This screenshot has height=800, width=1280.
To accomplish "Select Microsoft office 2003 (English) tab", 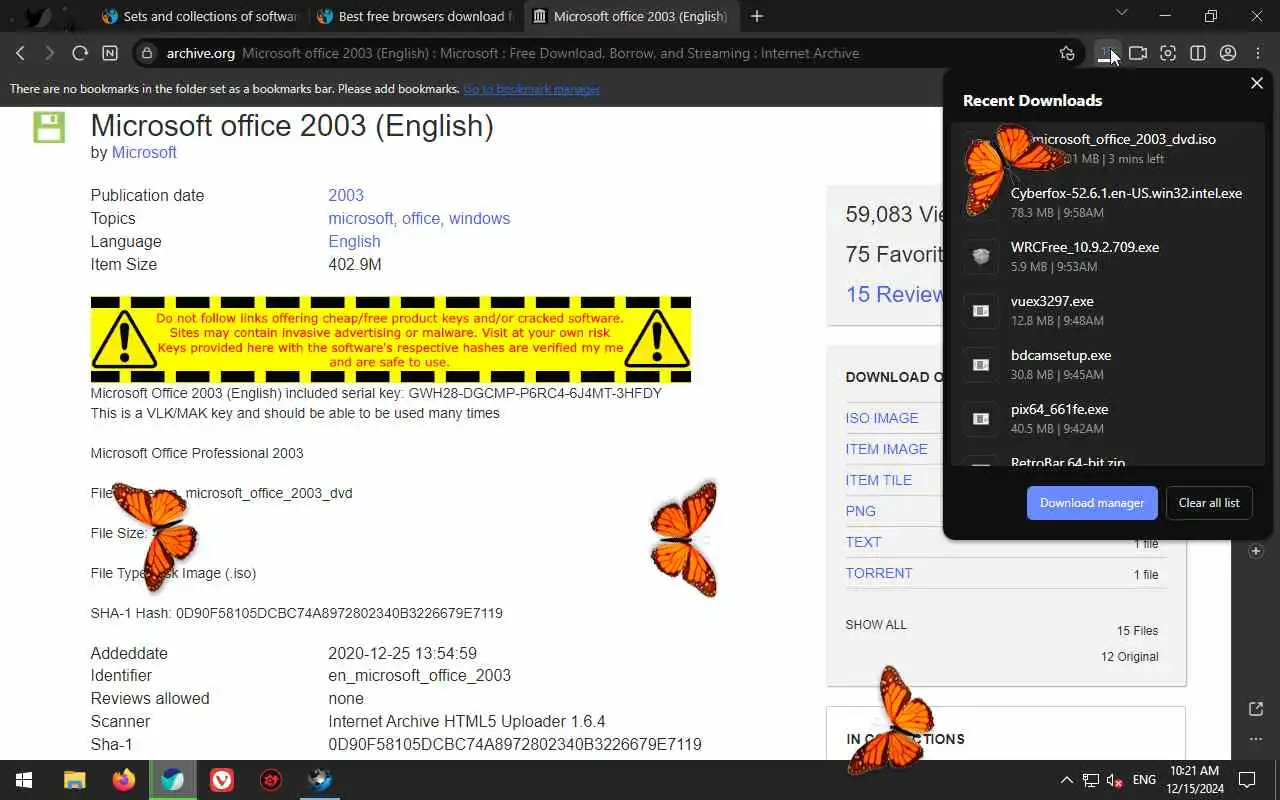I will pos(631,16).
